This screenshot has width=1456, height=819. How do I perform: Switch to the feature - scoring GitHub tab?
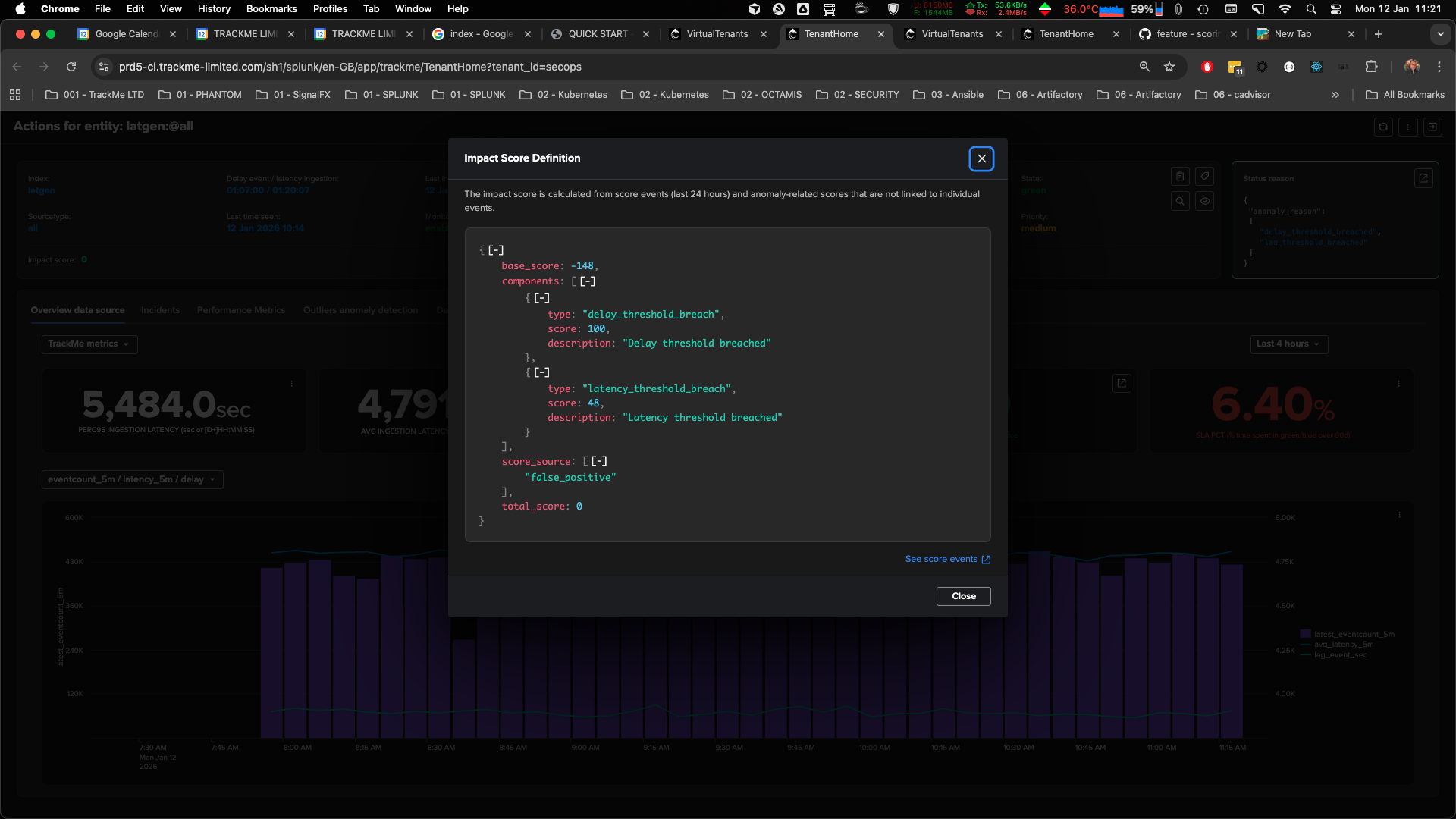point(1187,34)
